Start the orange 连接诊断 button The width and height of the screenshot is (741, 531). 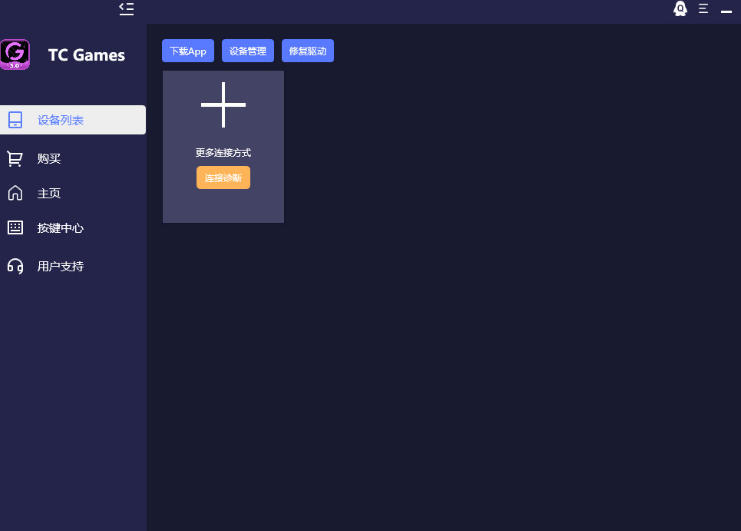(x=223, y=178)
